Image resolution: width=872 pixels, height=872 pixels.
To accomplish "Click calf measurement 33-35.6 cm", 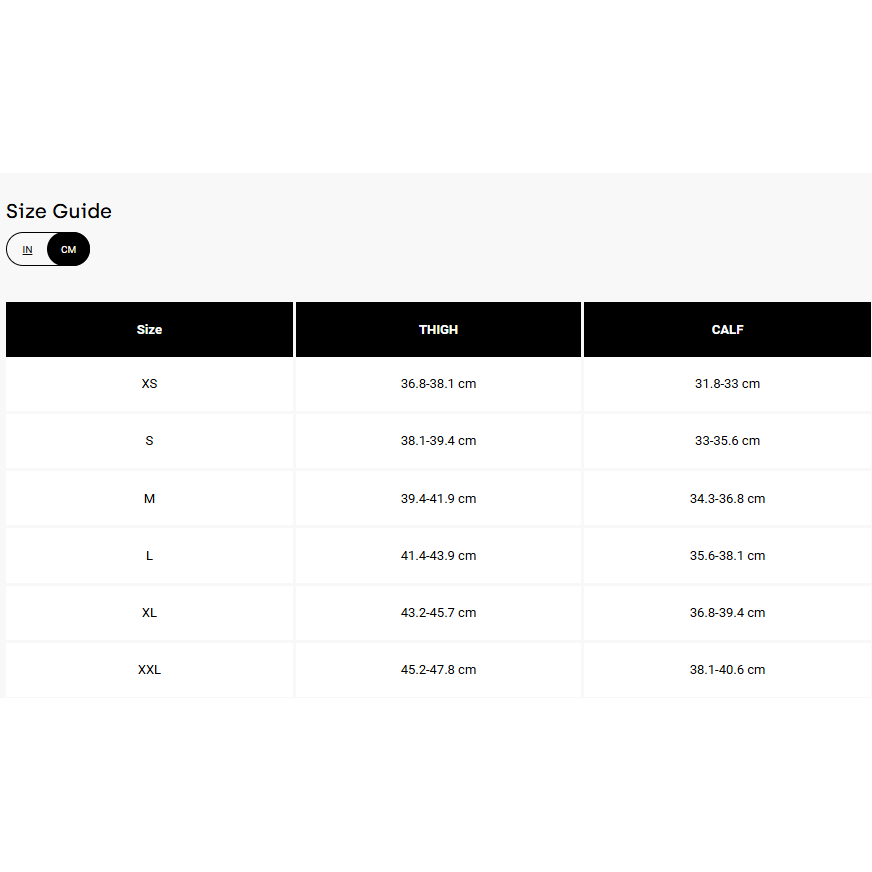I will (727, 441).
